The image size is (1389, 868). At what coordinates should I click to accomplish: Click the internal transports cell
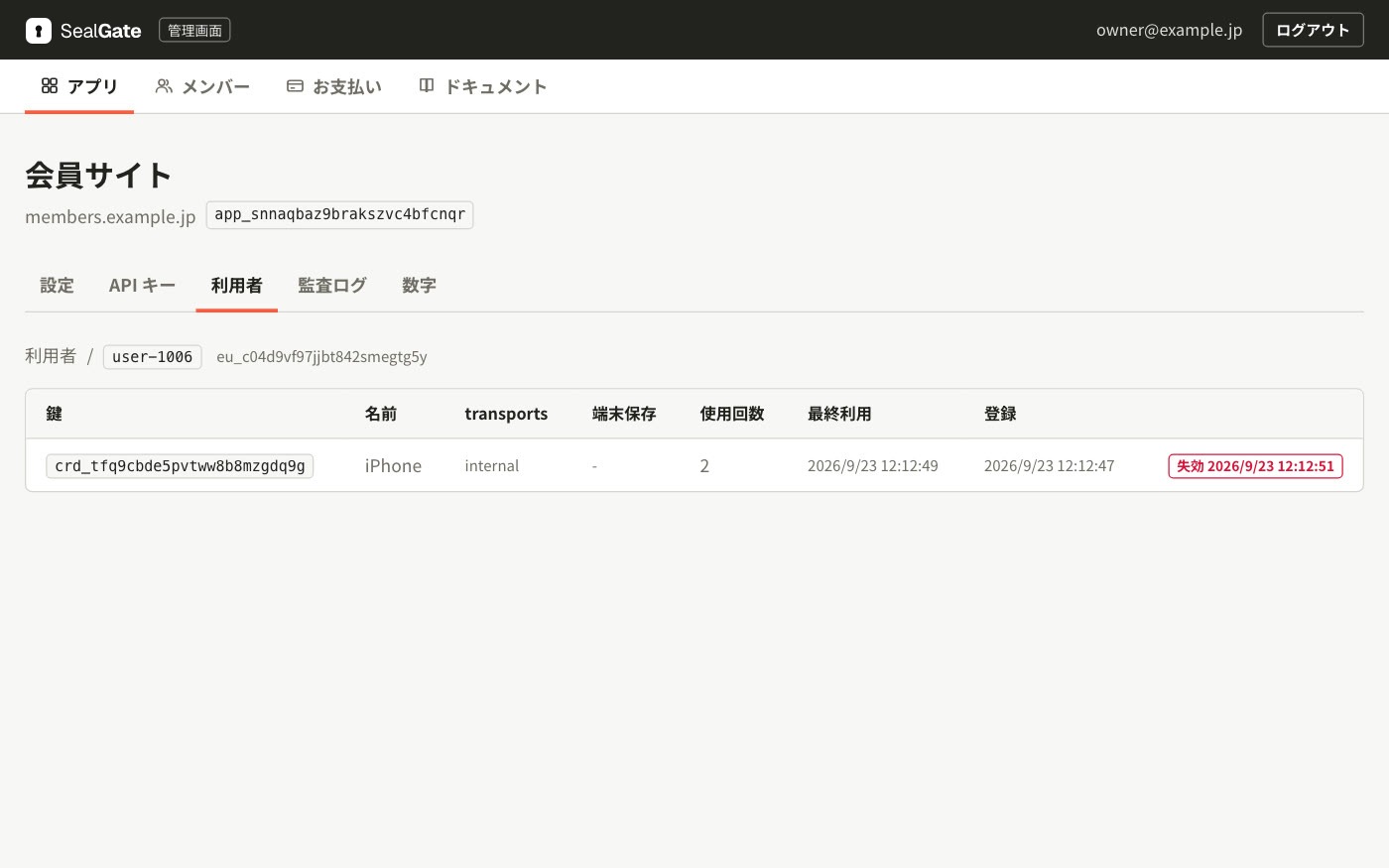click(492, 466)
